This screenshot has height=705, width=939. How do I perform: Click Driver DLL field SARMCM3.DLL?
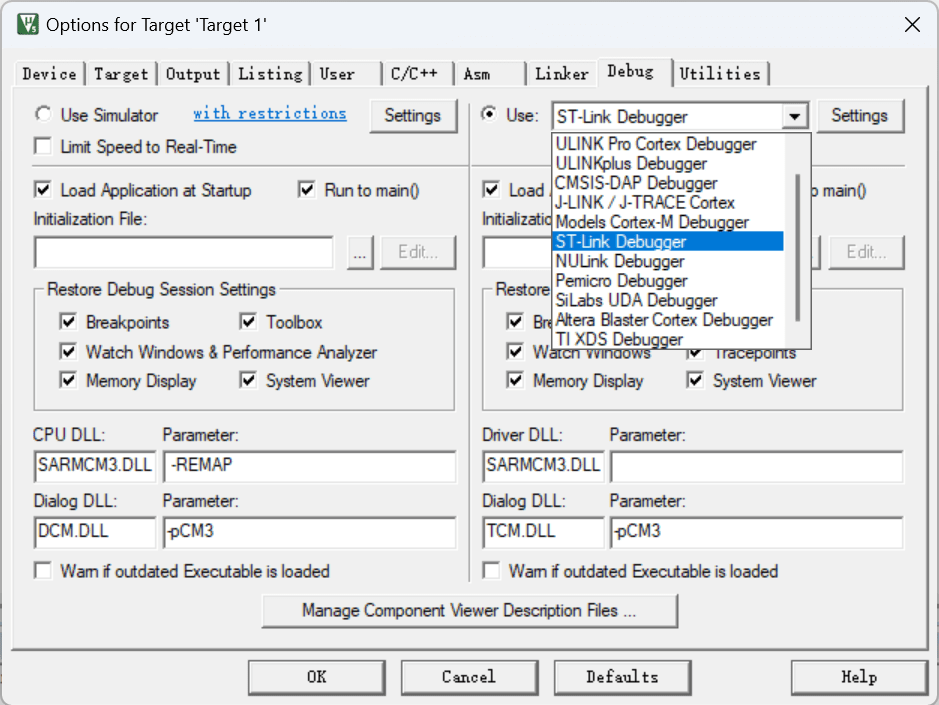pos(543,465)
